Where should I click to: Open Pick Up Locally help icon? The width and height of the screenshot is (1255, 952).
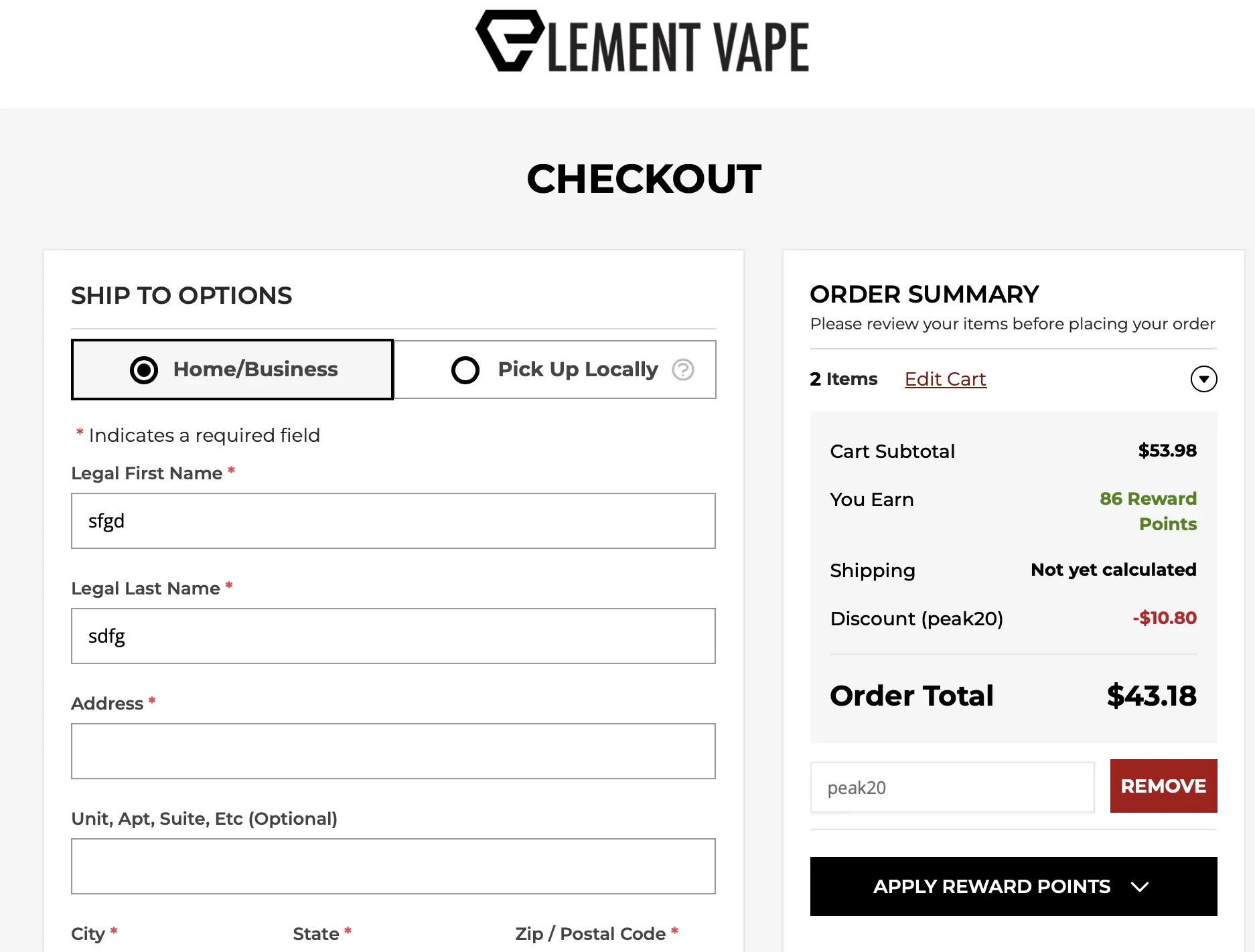click(682, 370)
